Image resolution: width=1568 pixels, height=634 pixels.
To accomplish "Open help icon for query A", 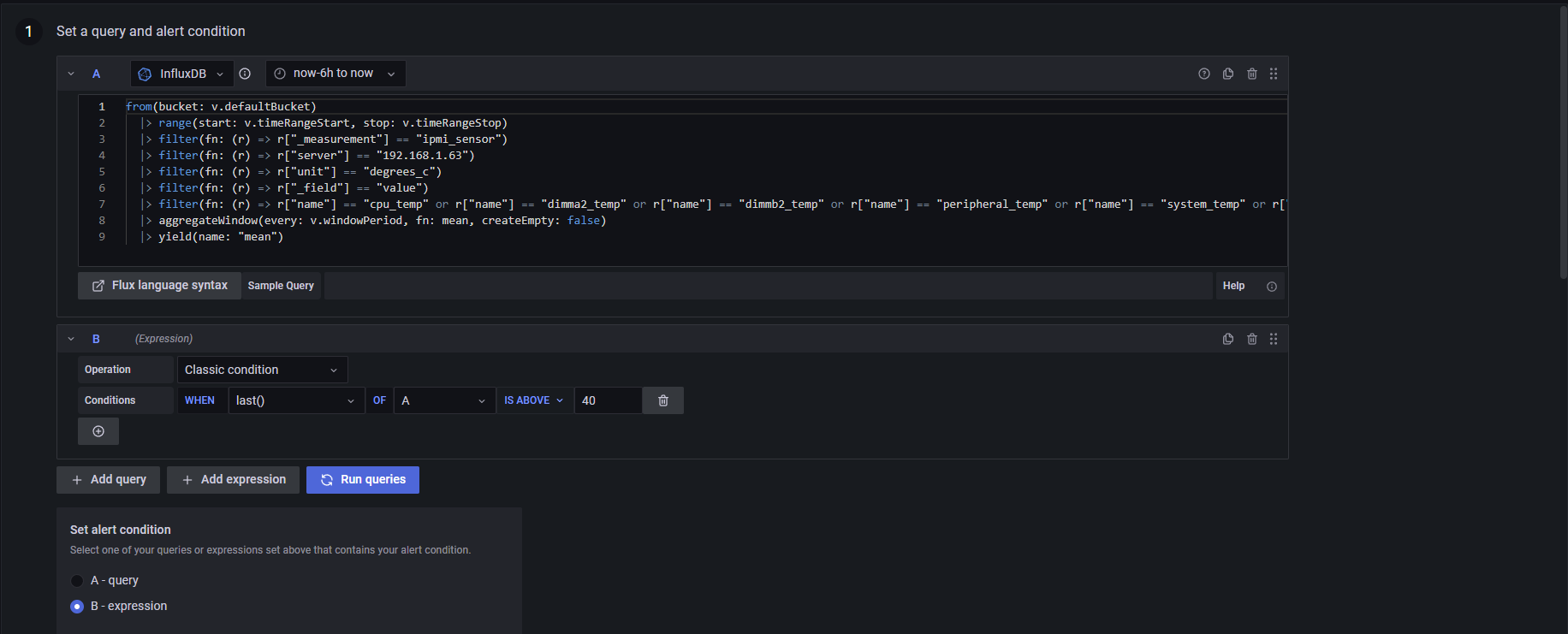I will [1204, 74].
